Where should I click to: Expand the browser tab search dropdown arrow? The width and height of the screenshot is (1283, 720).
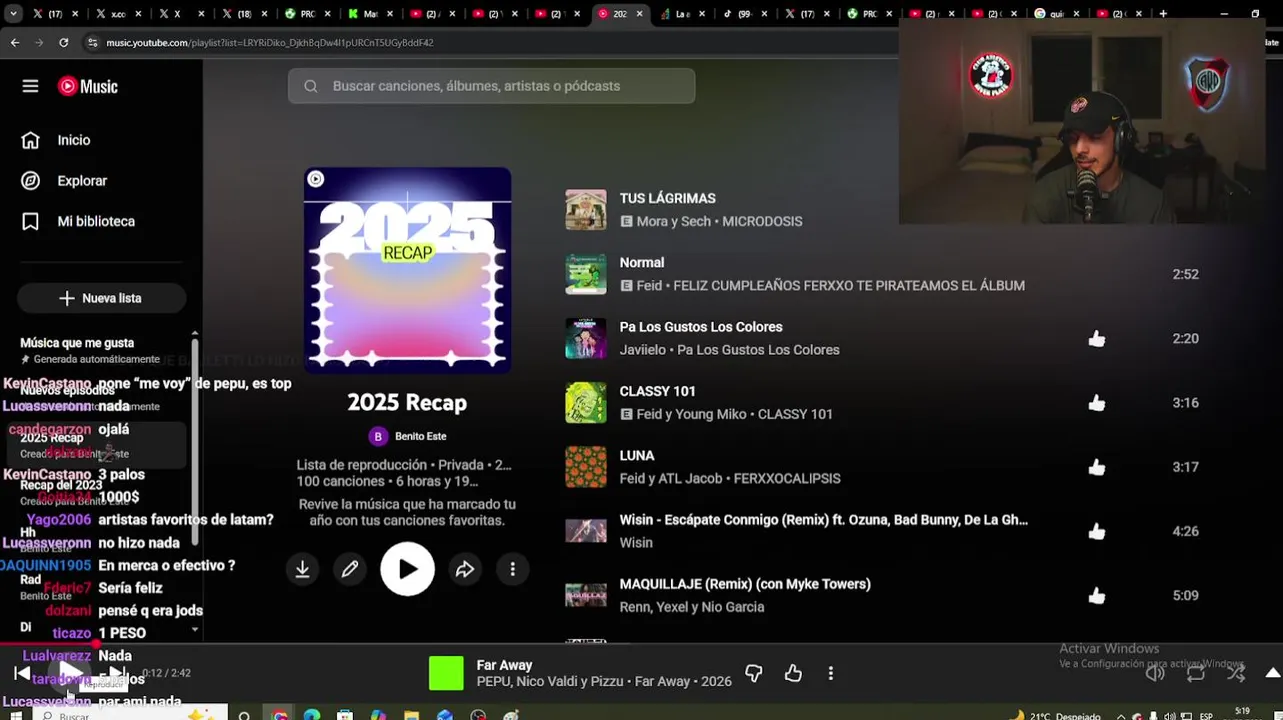(14, 14)
